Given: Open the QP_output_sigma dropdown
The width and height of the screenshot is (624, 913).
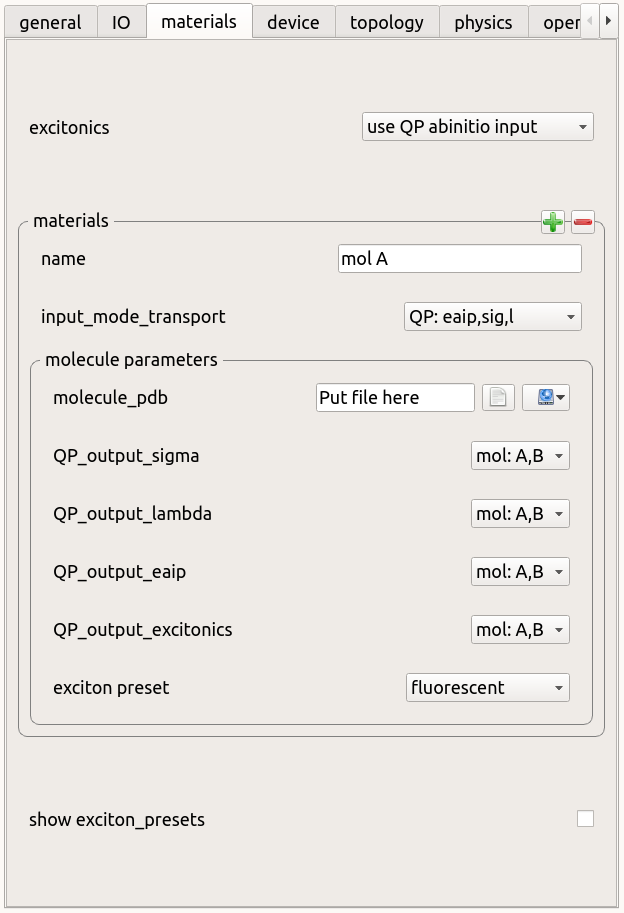Looking at the screenshot, I should (520, 456).
